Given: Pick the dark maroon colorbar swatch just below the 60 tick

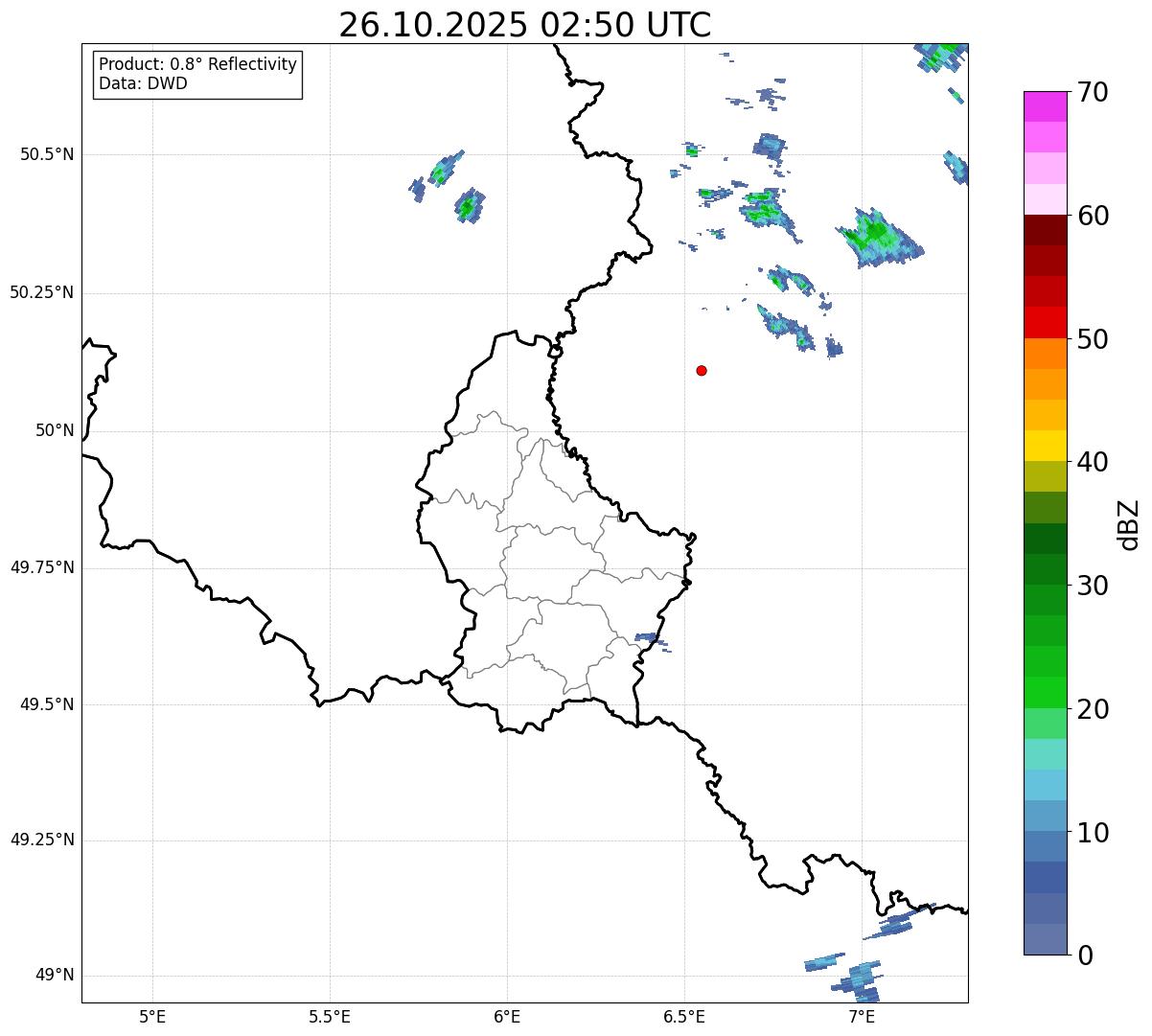Looking at the screenshot, I should [1045, 230].
